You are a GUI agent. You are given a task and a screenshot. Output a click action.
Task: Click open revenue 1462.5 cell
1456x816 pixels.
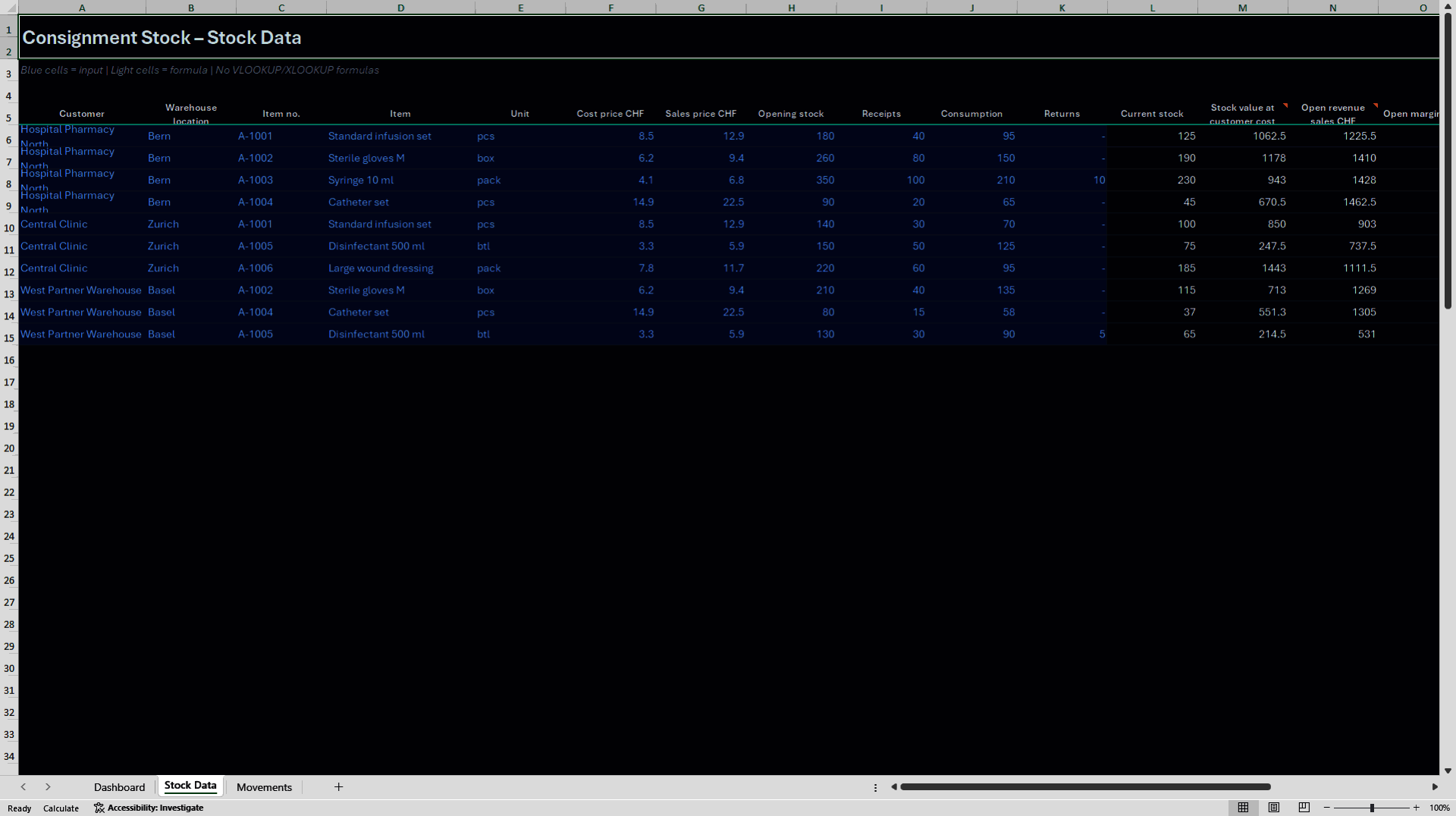point(1332,202)
